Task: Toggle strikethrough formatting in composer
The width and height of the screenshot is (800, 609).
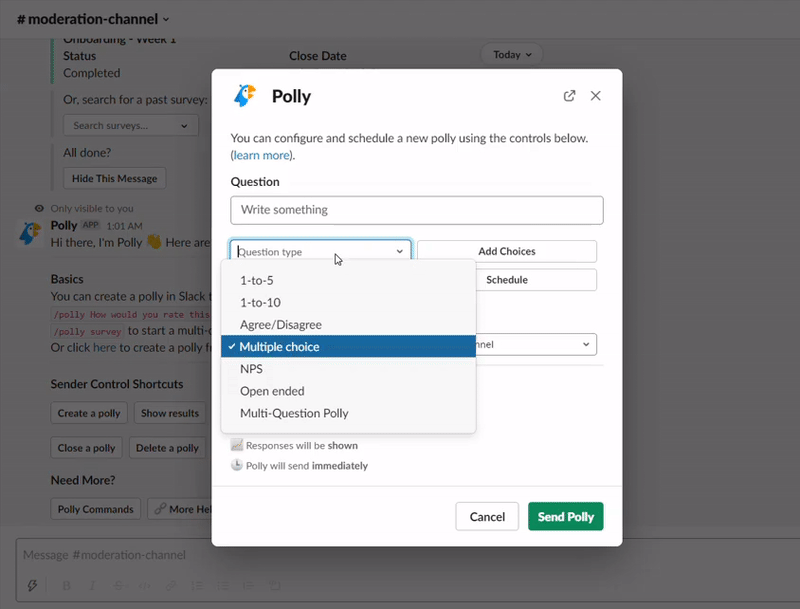Action: pyautogui.click(x=118, y=586)
